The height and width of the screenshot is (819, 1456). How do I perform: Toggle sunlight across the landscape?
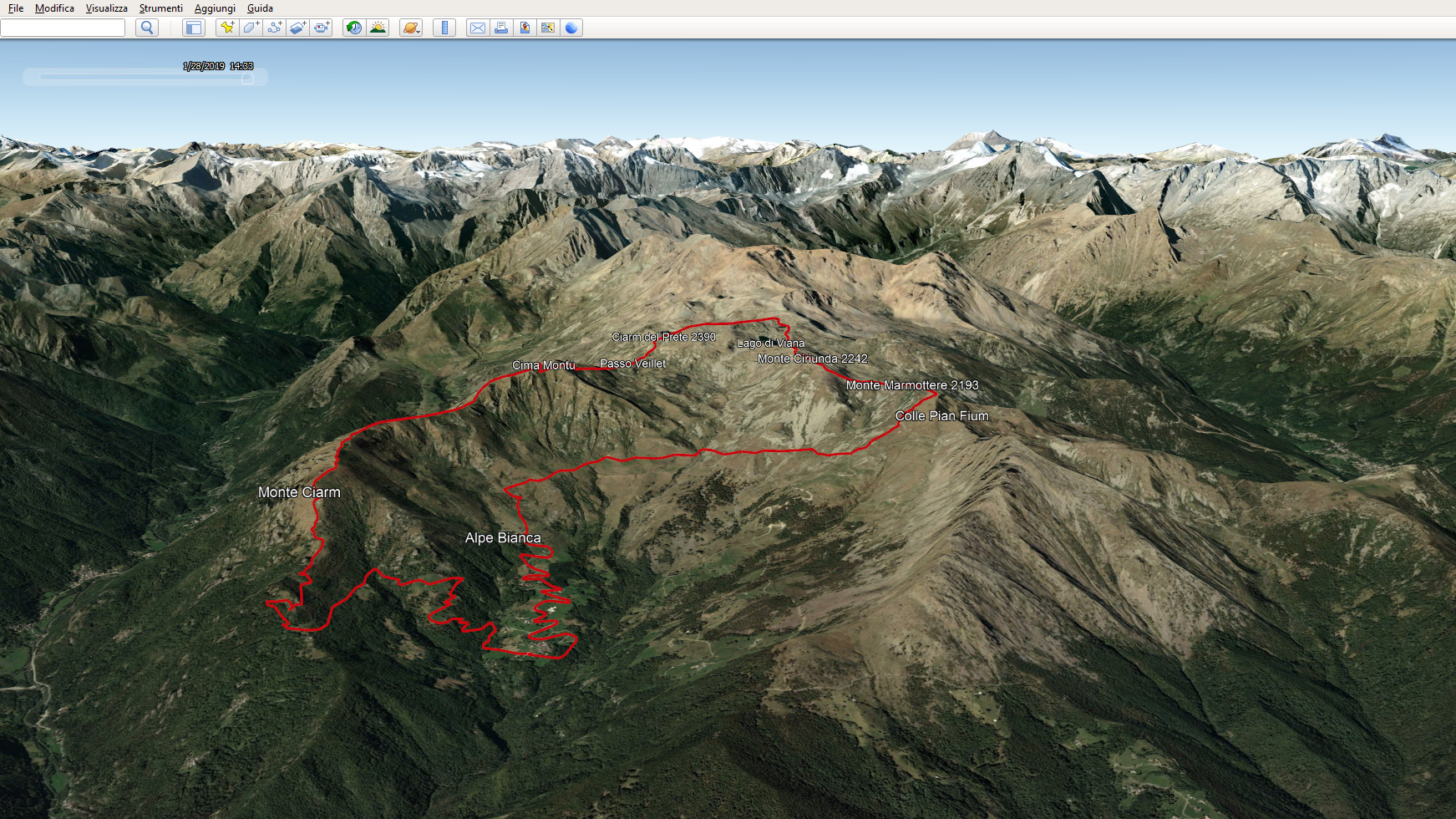point(378,28)
